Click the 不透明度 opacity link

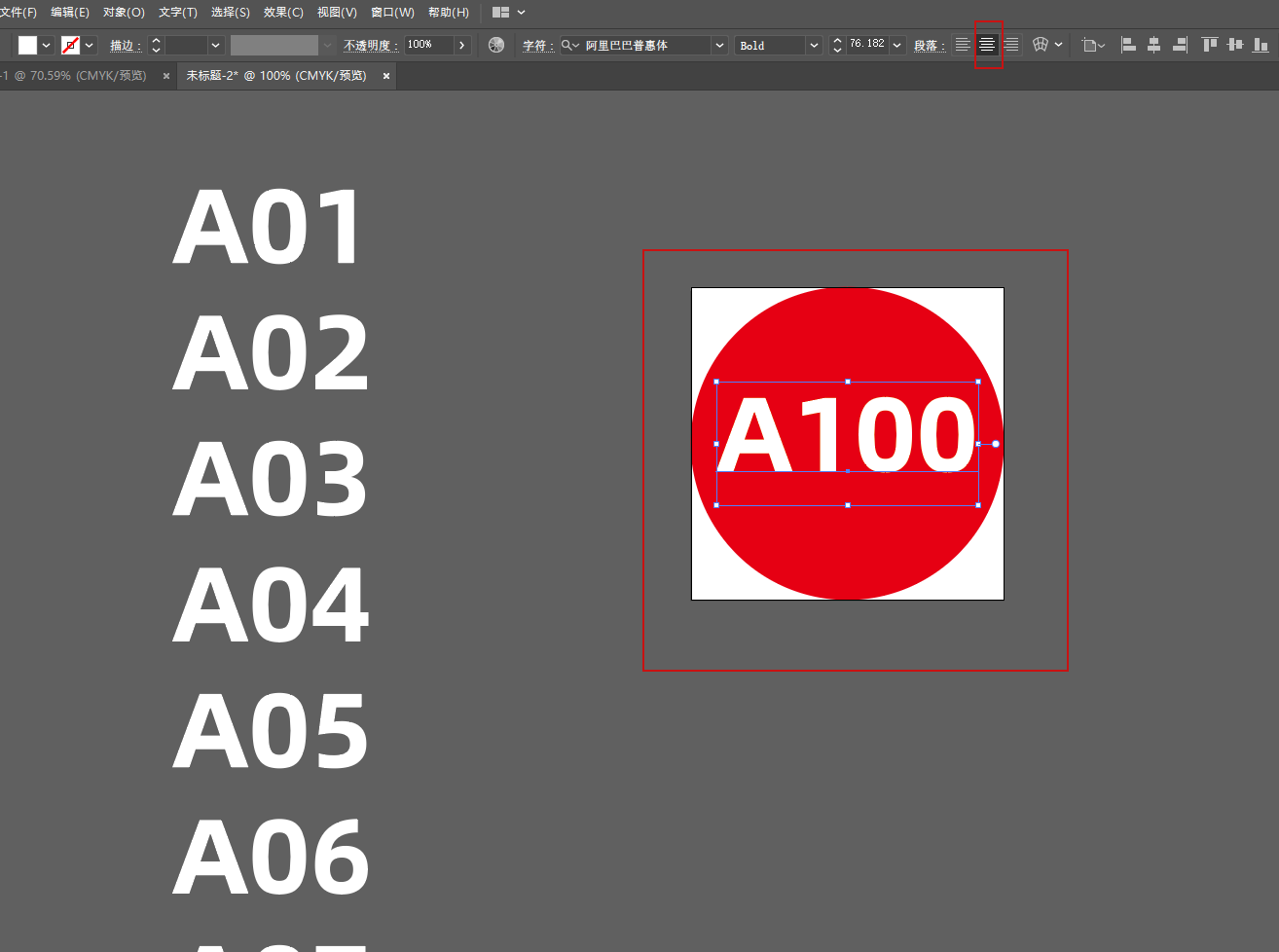[371, 46]
